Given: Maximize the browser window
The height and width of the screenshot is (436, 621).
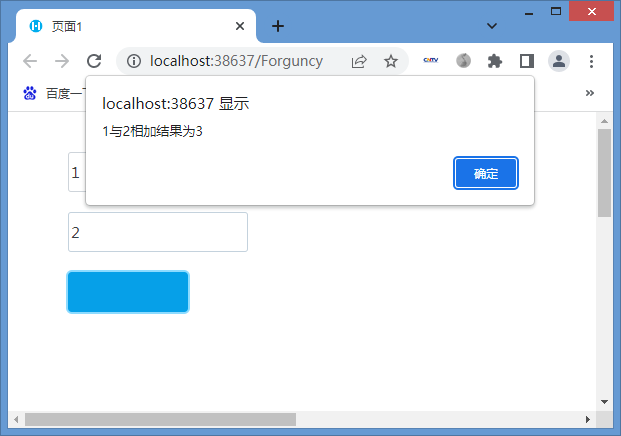Looking at the screenshot, I should pos(556,11).
